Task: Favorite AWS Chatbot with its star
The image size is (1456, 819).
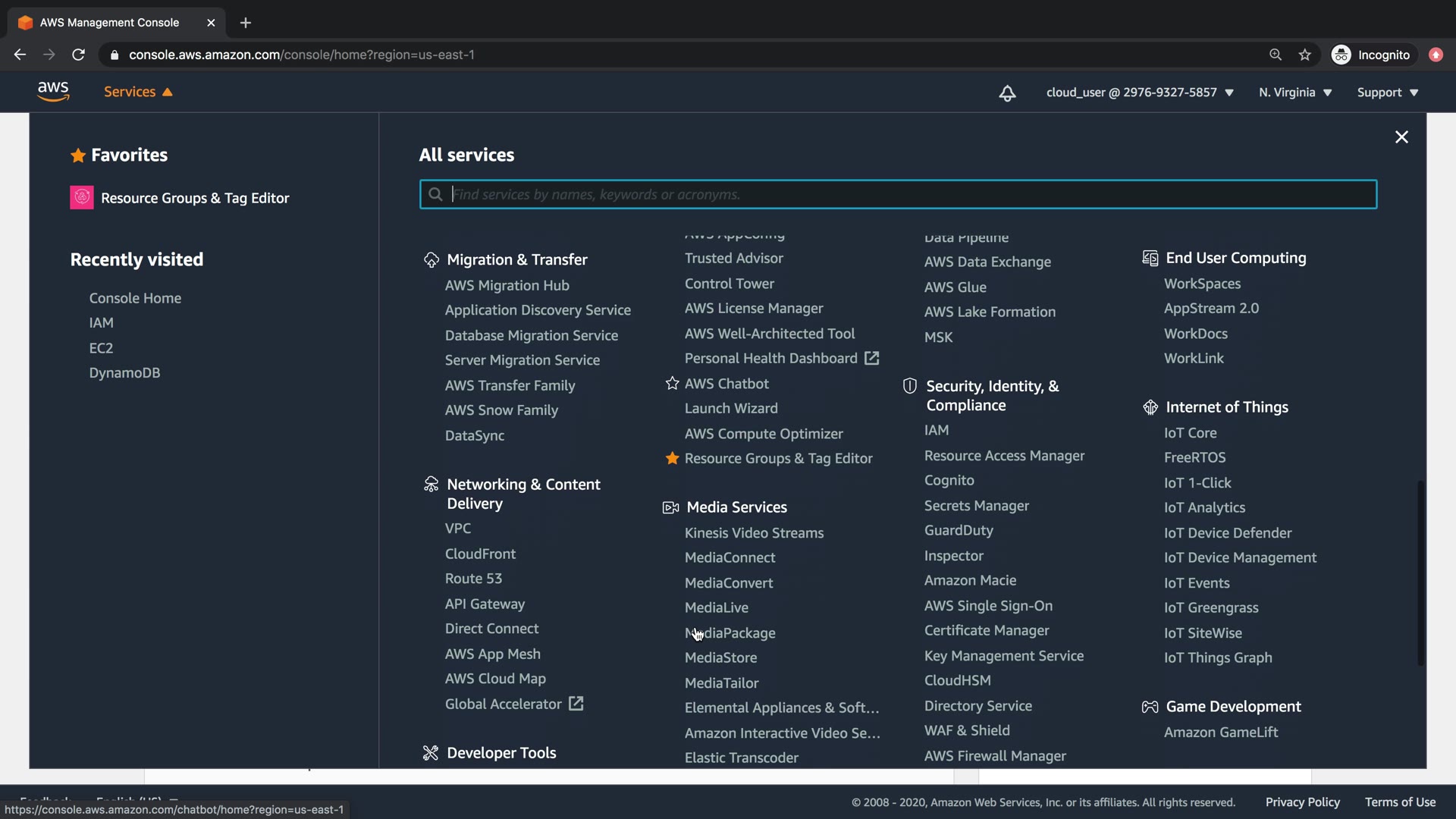Action: 672,384
